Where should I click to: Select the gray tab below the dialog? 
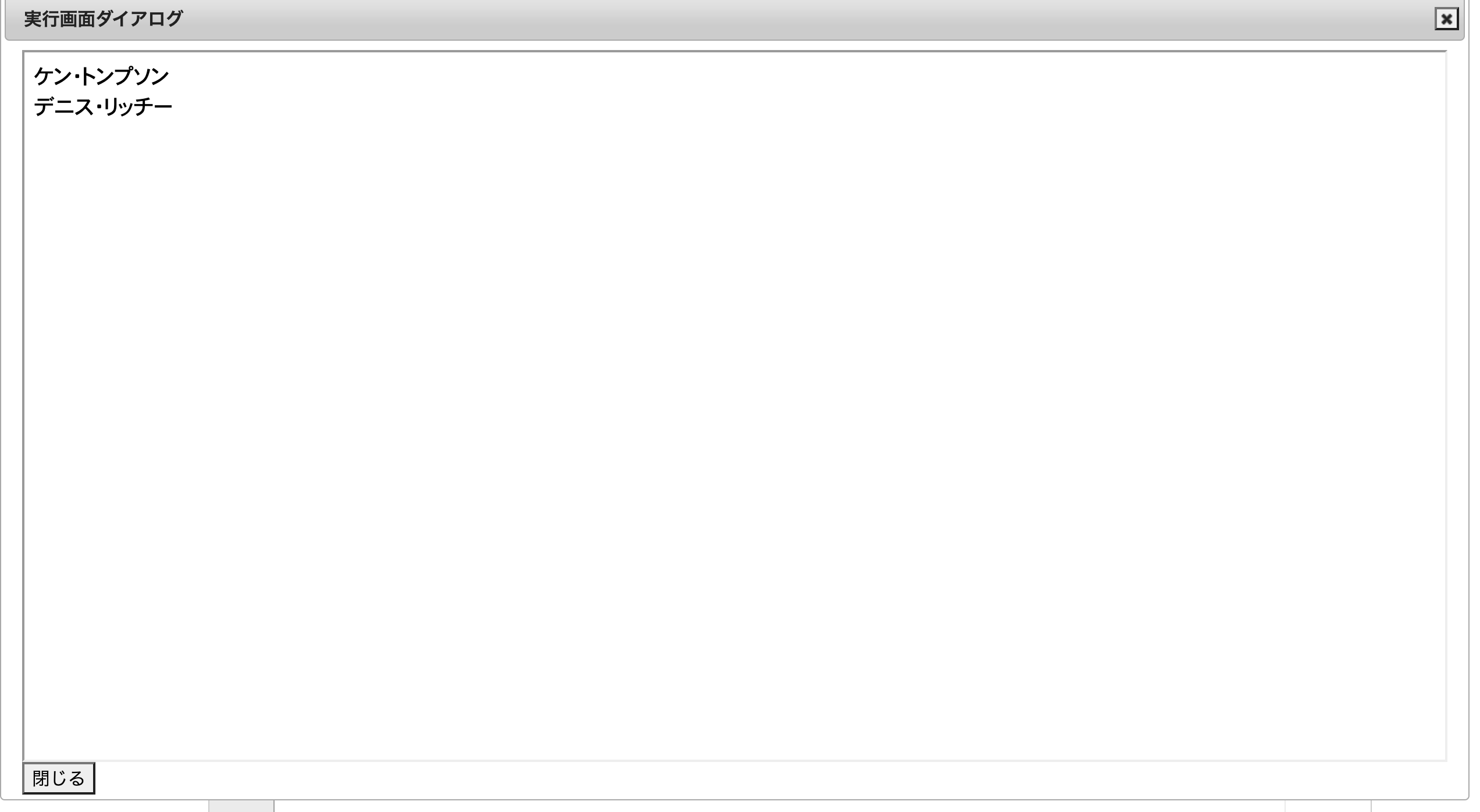click(x=241, y=806)
